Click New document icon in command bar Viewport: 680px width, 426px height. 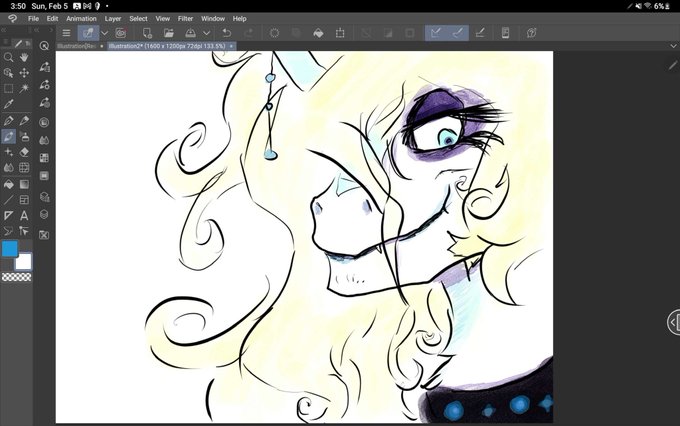147,33
